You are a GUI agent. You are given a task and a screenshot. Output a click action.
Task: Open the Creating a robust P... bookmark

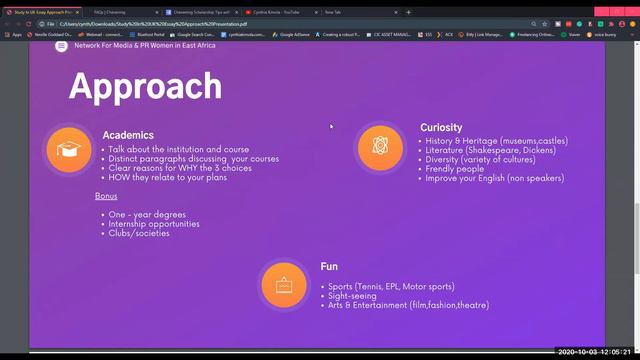[x=338, y=35]
